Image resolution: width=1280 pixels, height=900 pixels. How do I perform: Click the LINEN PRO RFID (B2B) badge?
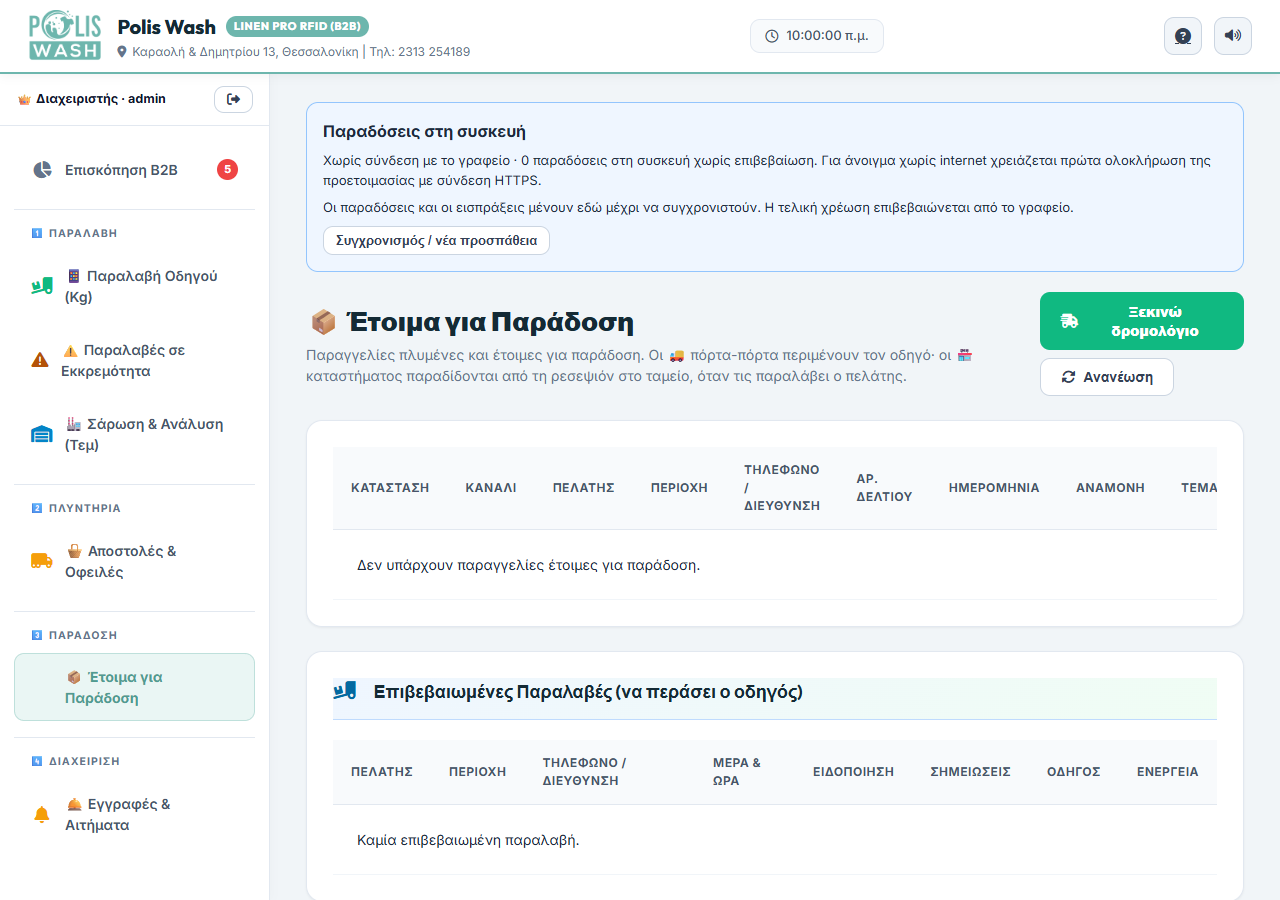coord(298,26)
